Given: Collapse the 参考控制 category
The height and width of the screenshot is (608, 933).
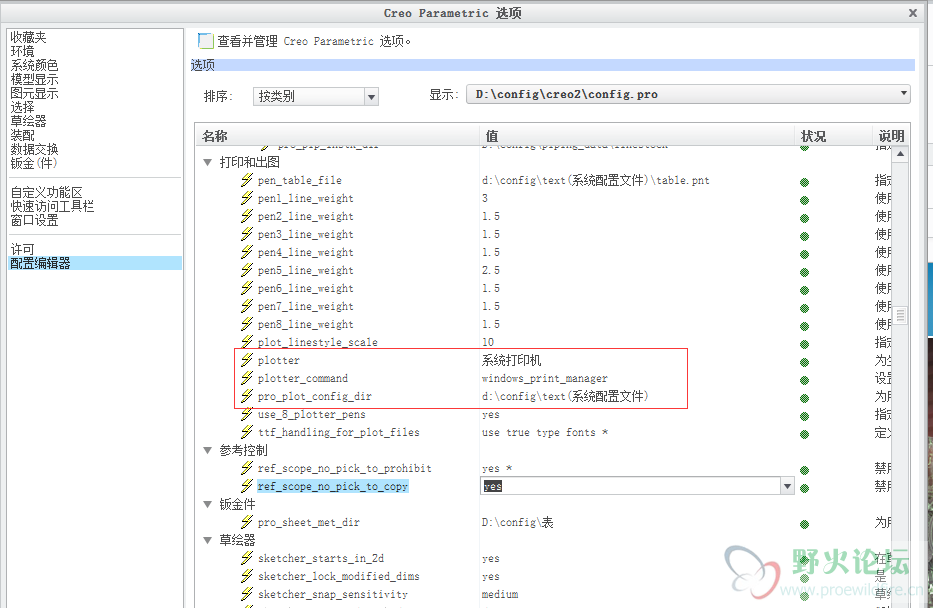Looking at the screenshot, I should point(208,450).
